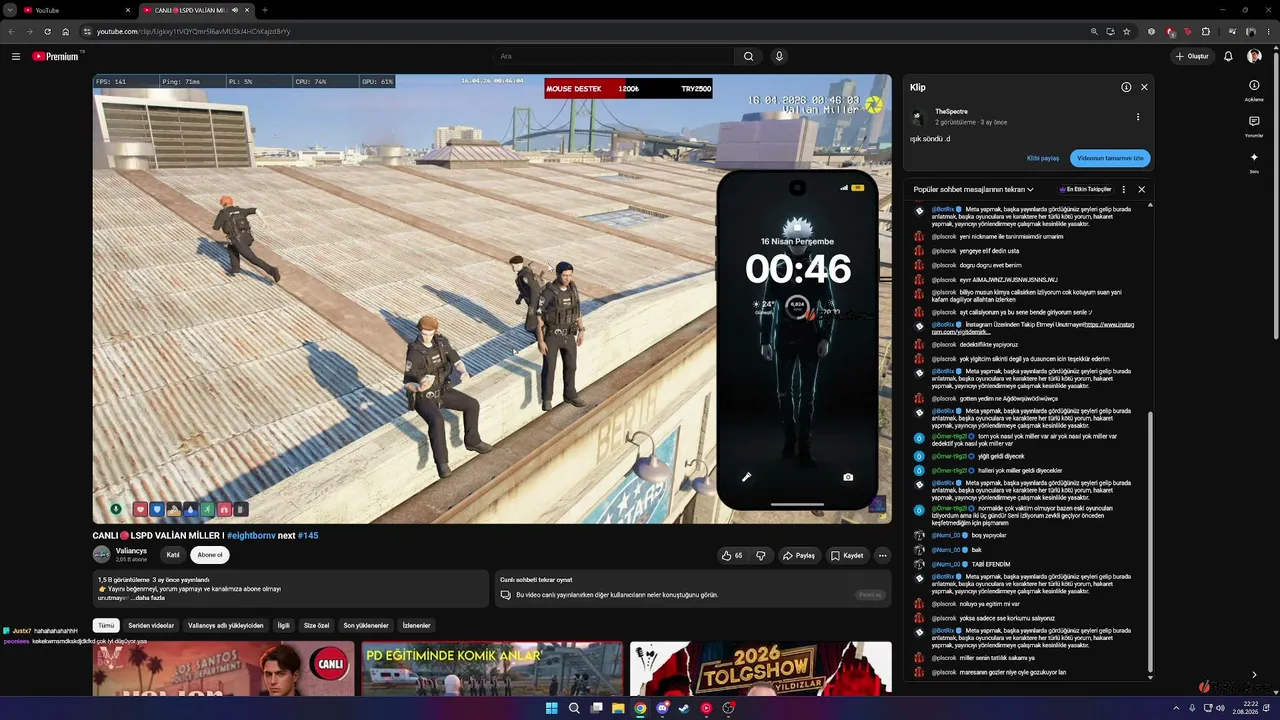Open Valiancys channel avatar

pyautogui.click(x=102, y=554)
